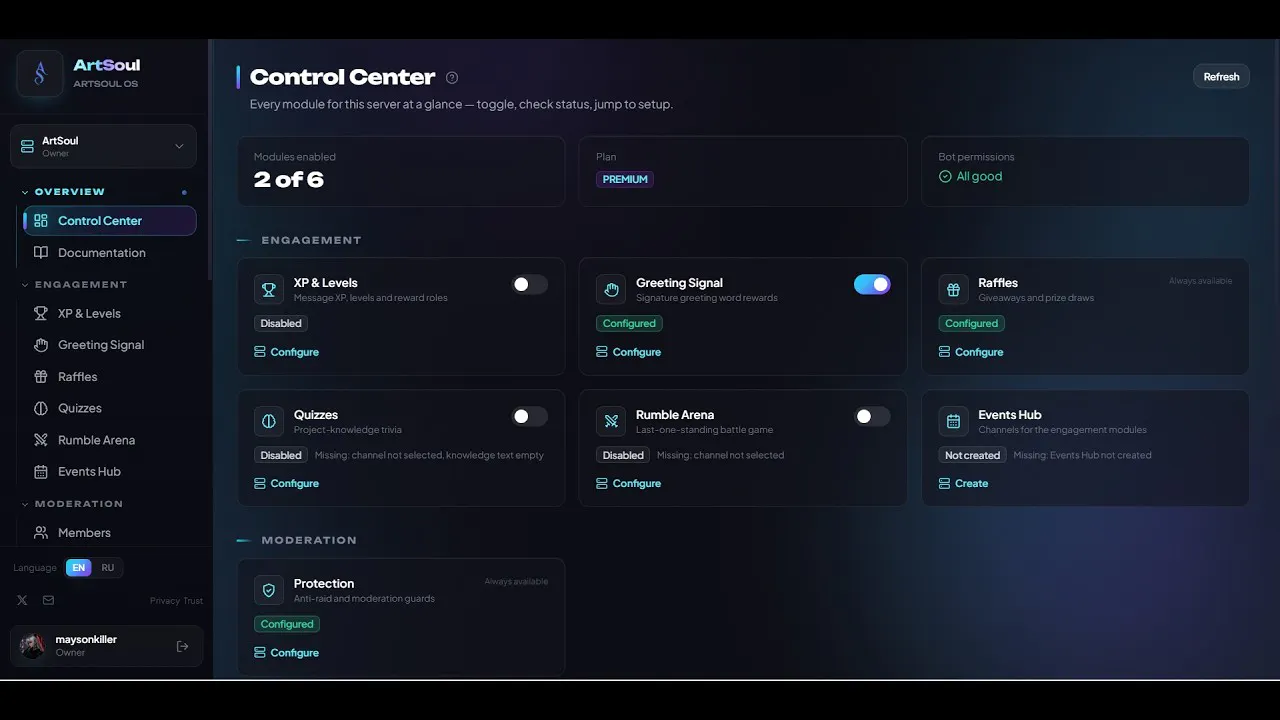Configure the Quizzes module
Screen dimensions: 1280x720
(286, 483)
